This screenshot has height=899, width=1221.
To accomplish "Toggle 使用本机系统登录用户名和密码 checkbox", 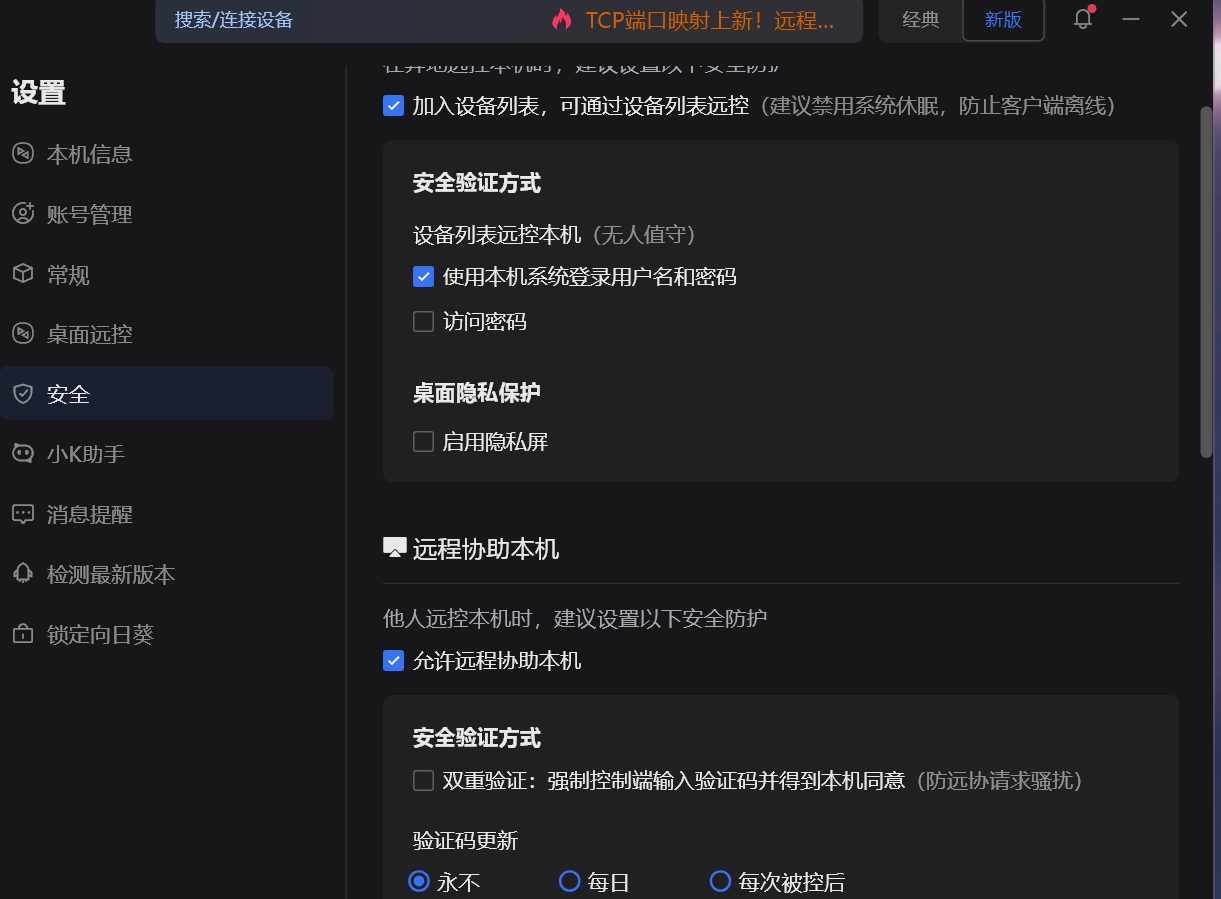I will [x=423, y=277].
